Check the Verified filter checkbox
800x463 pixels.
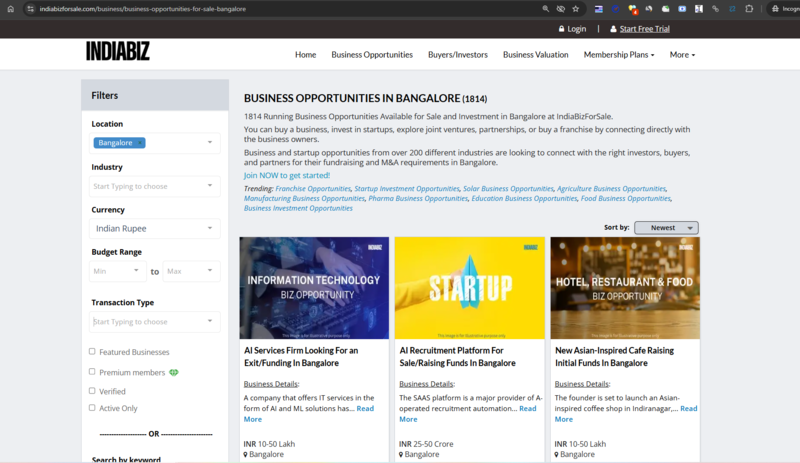coord(92,391)
